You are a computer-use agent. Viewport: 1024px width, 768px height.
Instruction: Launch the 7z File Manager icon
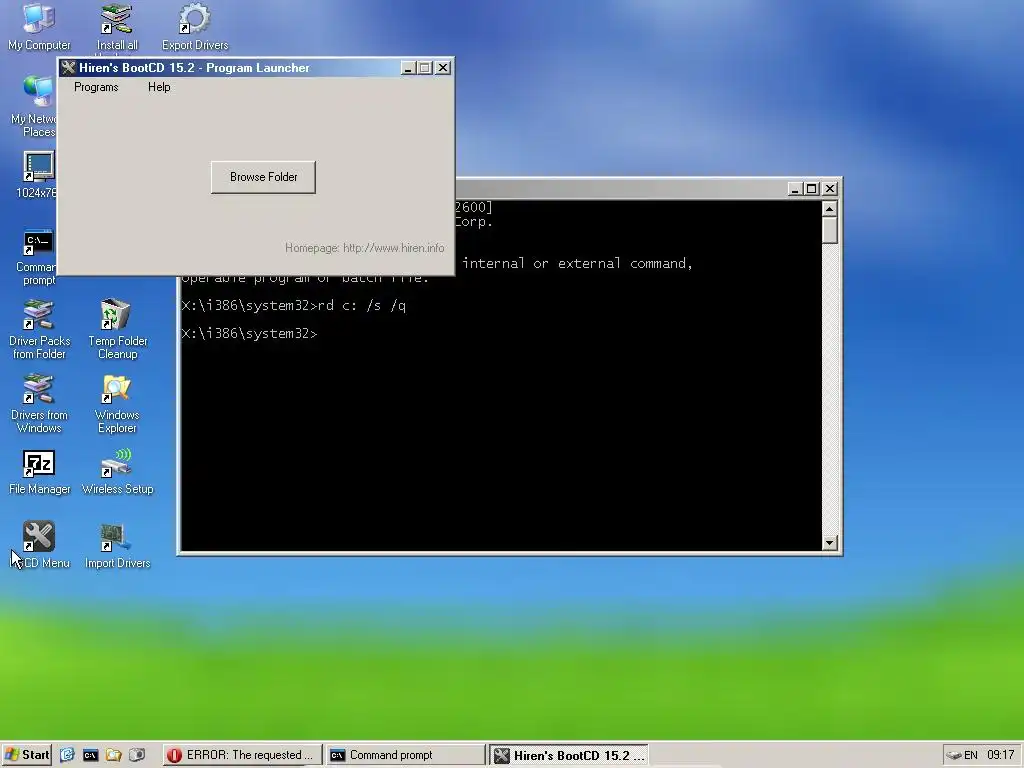39,472
